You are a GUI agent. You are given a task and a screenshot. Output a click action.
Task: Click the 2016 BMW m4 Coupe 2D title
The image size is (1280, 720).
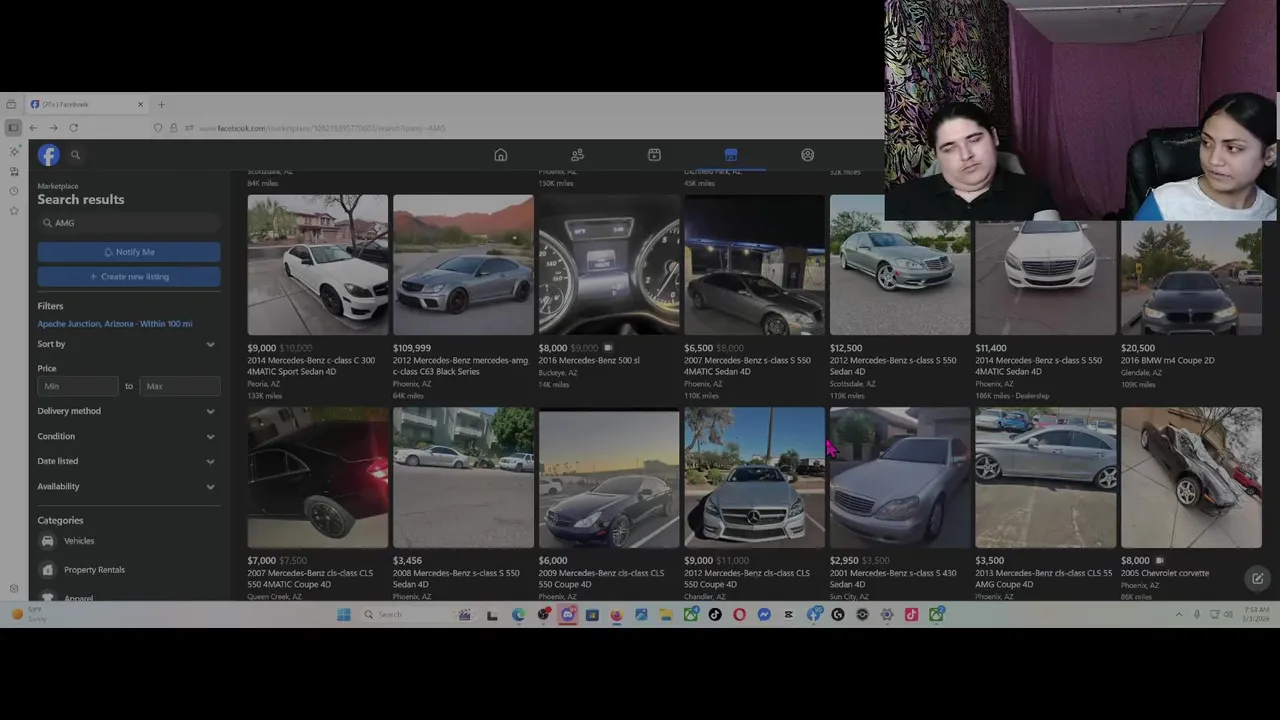(1168, 361)
